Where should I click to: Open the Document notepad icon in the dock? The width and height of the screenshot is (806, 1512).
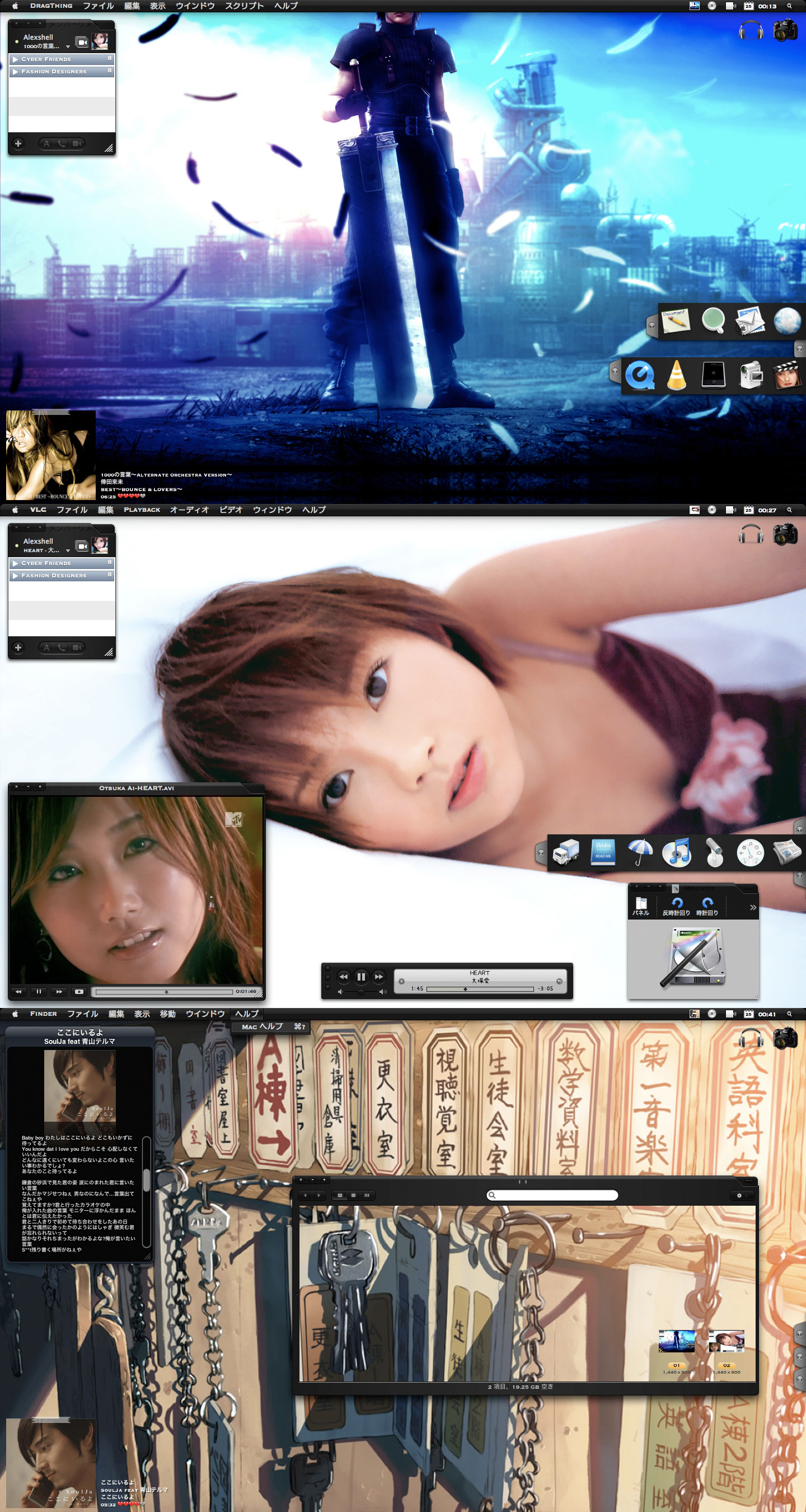[x=674, y=320]
